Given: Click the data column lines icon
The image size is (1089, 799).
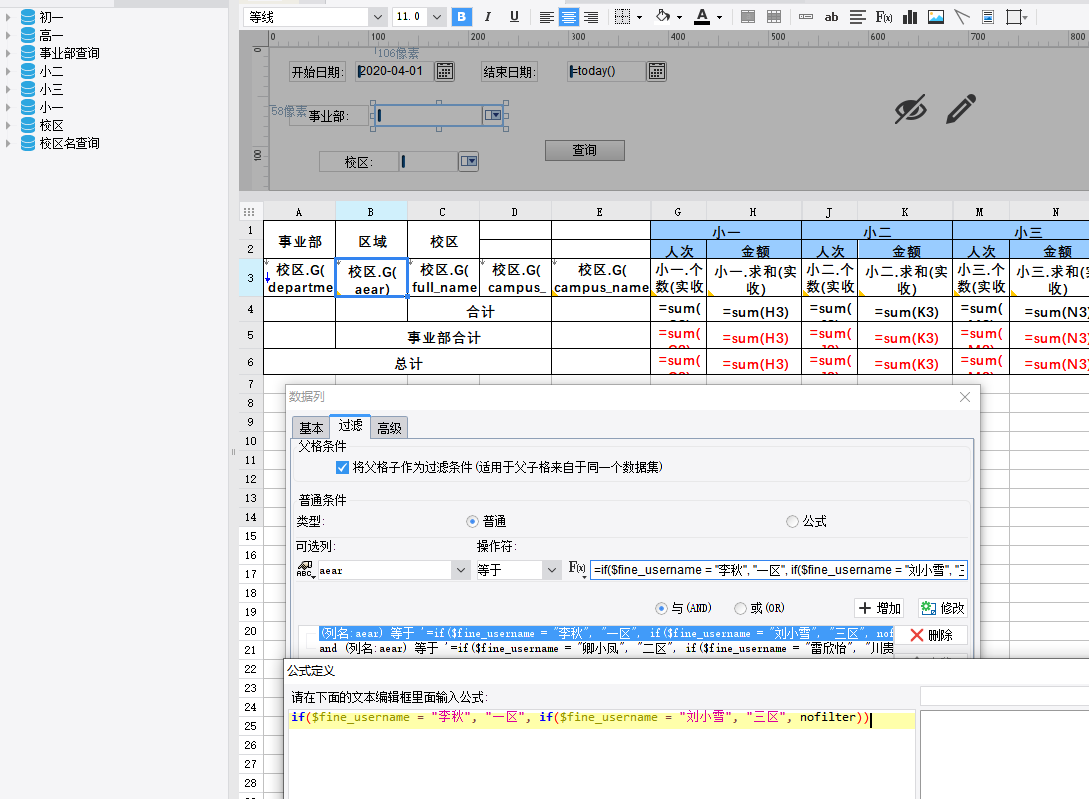Looking at the screenshot, I should (x=858, y=17).
